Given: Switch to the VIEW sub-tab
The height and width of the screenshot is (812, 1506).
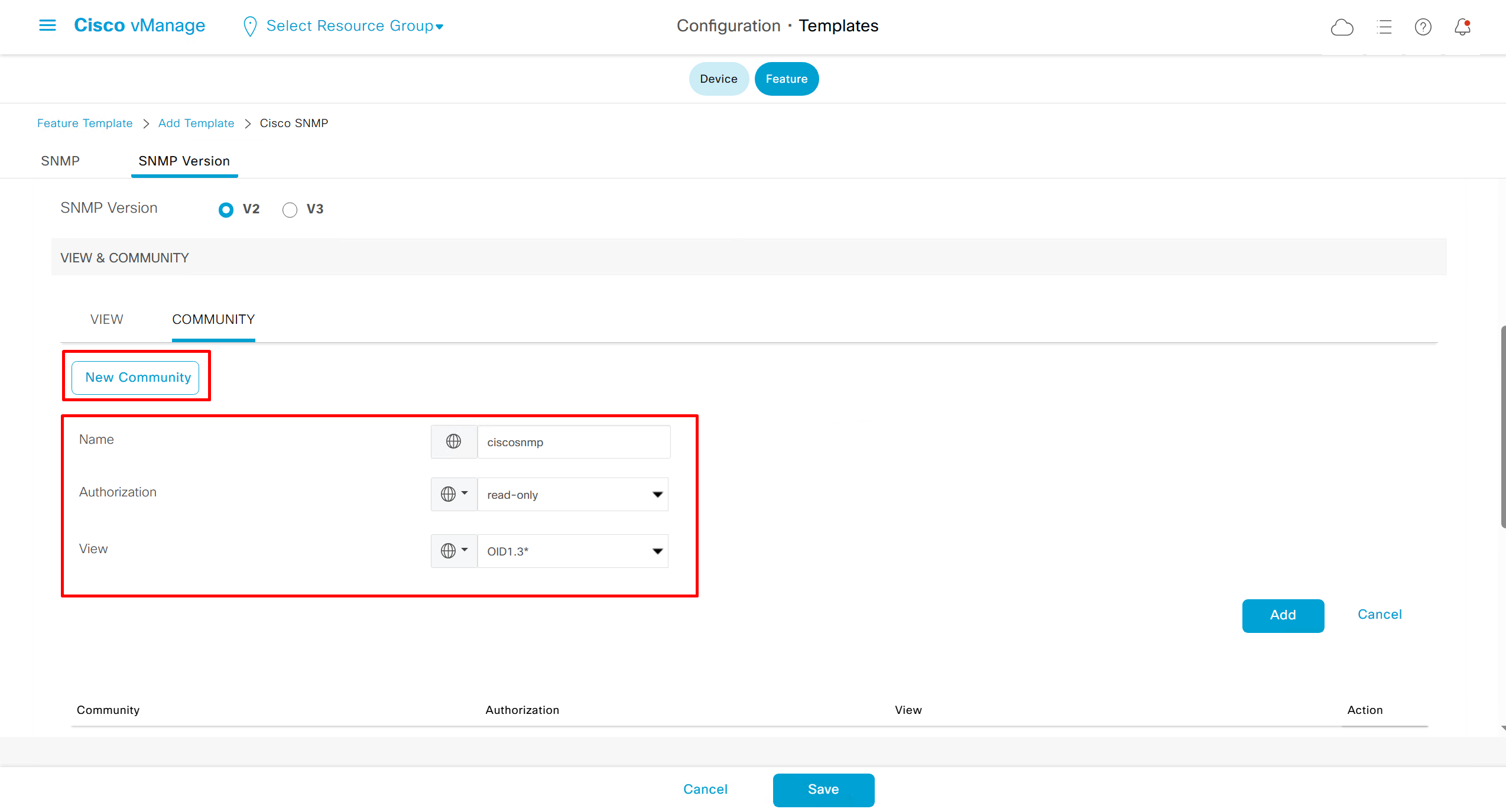Looking at the screenshot, I should pos(106,320).
